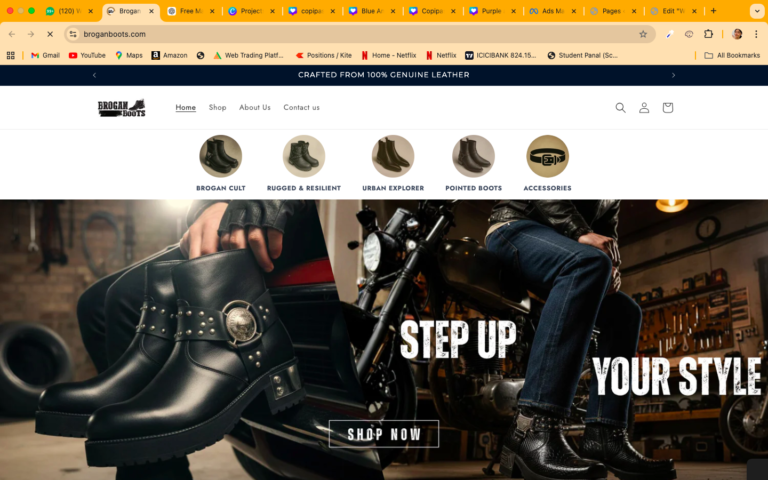Bookmark this page with the star icon
The height and width of the screenshot is (480, 768).
(x=643, y=34)
